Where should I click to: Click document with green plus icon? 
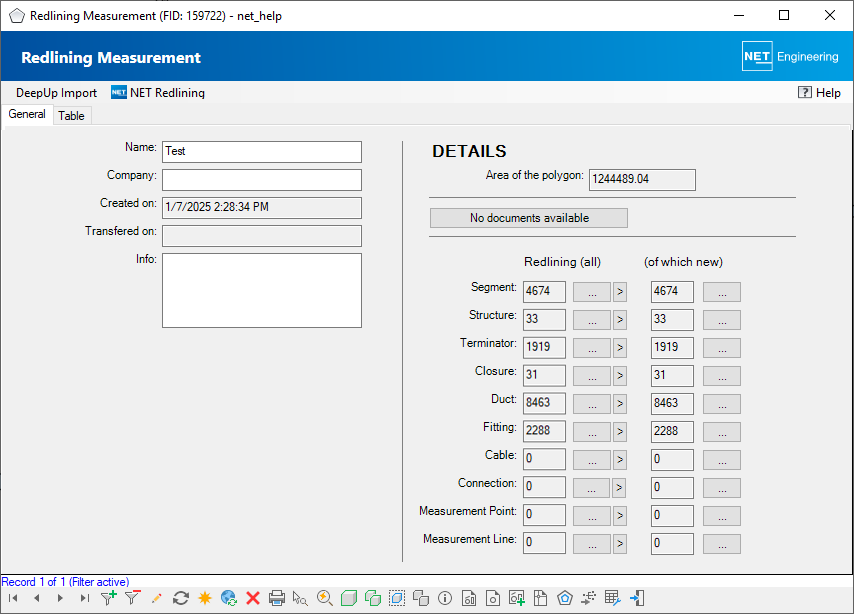tap(517, 598)
